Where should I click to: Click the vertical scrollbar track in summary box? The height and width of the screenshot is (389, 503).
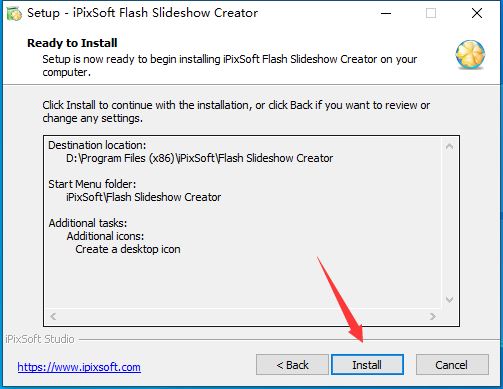tap(449, 223)
